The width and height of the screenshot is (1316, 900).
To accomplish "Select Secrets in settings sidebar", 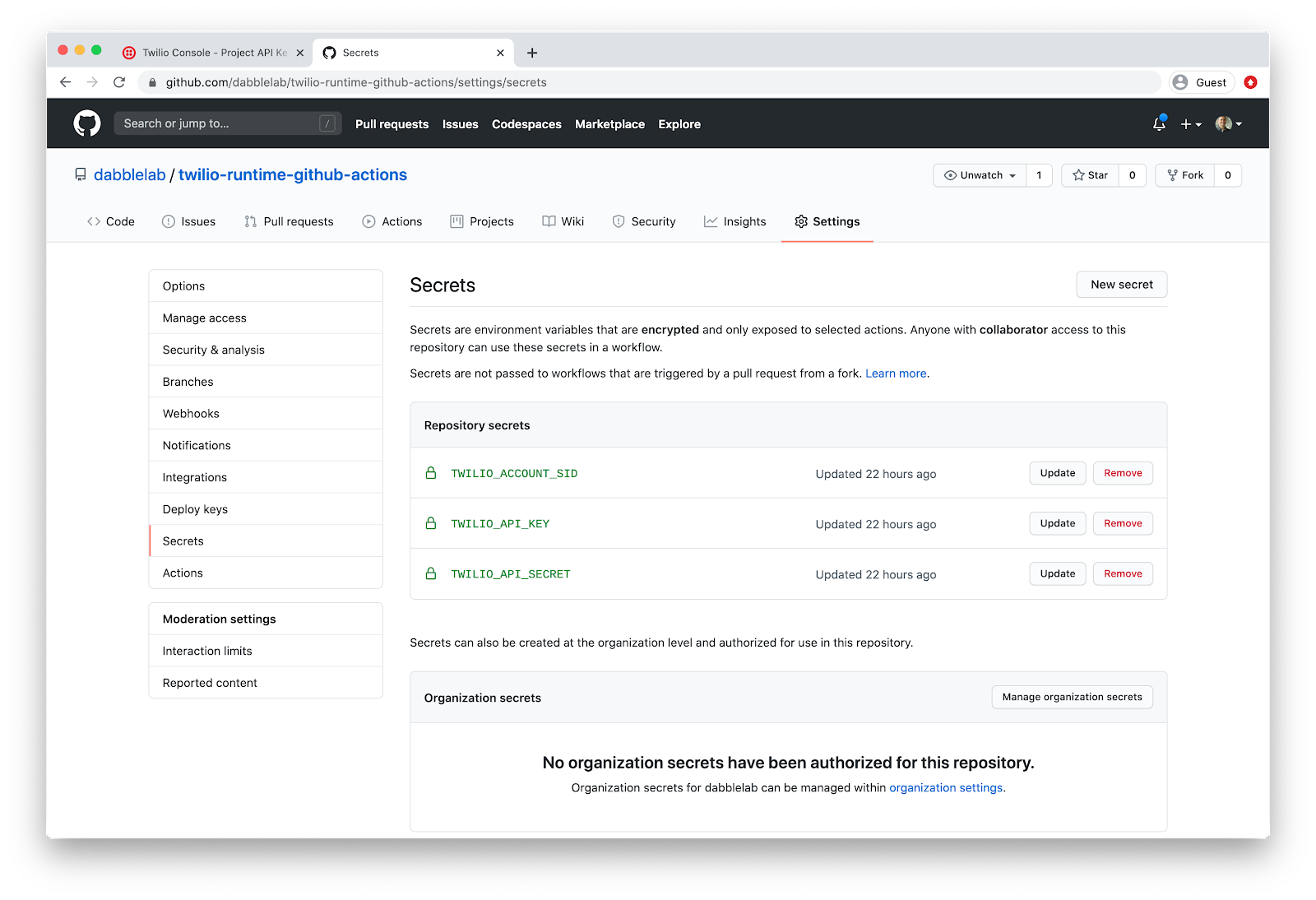I will (266, 541).
